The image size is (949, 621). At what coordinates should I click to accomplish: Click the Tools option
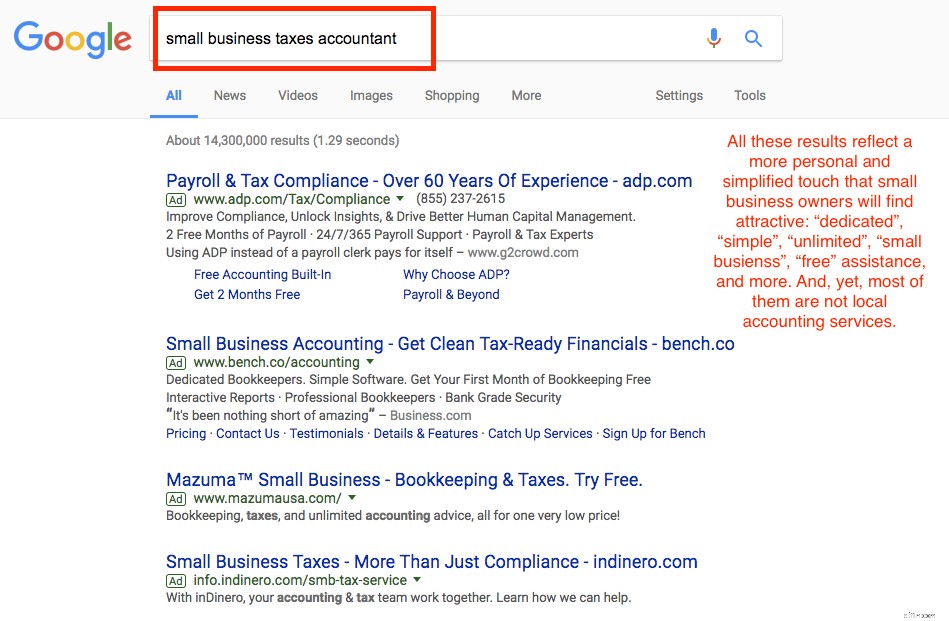pyautogui.click(x=749, y=95)
